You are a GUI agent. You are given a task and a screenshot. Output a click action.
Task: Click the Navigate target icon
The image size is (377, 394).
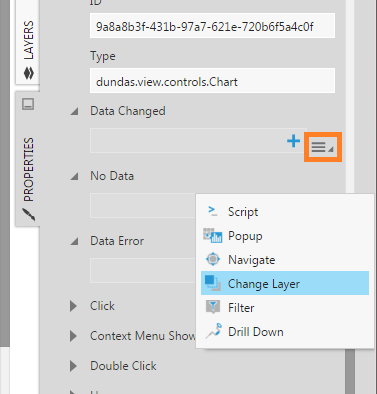click(213, 259)
